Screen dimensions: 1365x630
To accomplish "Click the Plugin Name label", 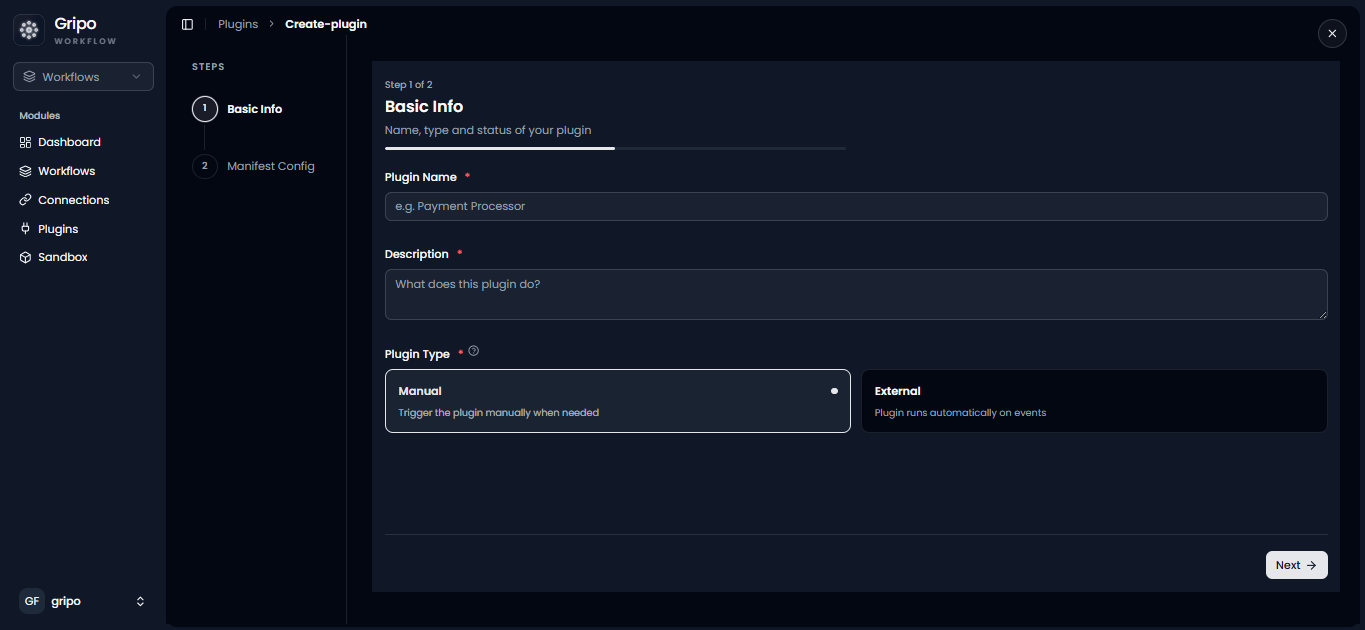I will coord(421,177).
